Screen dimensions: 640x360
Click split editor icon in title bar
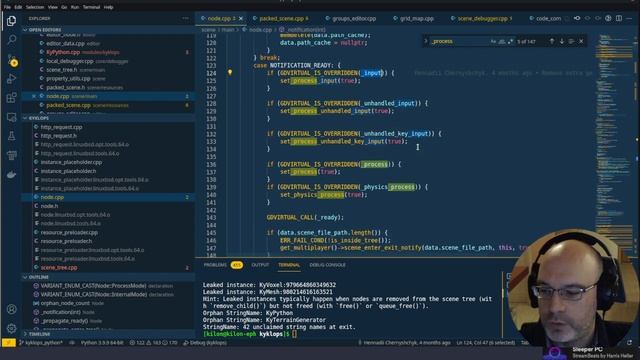pos(619,18)
